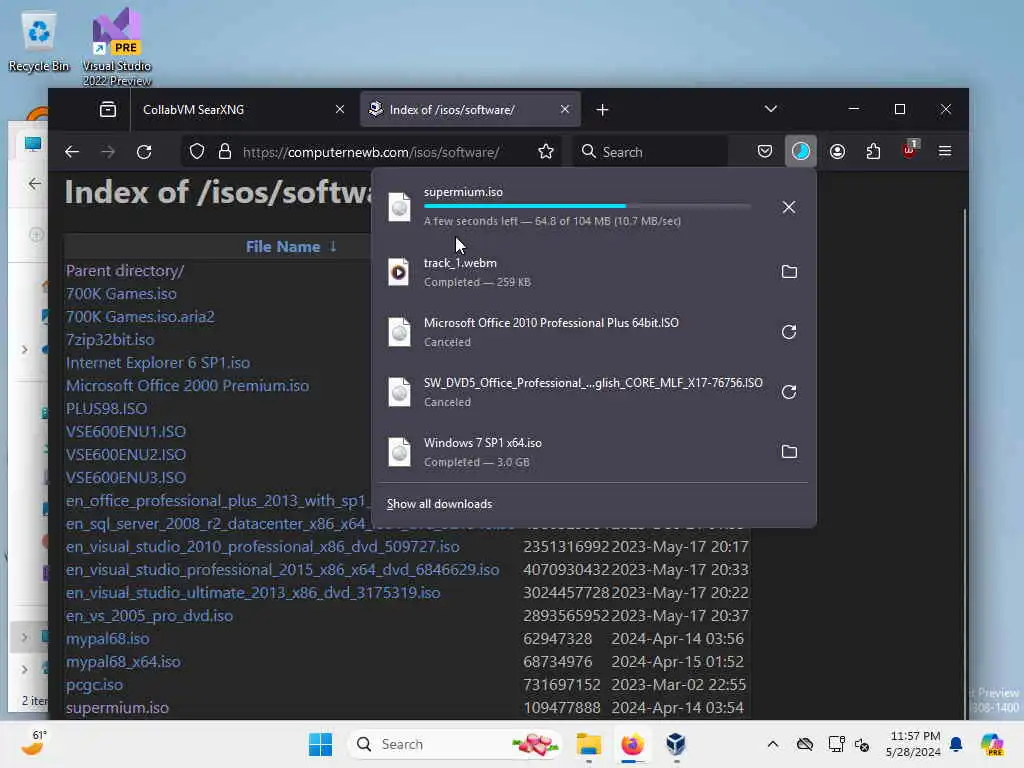Open 700K Games.iso.aria2 link

point(140,317)
